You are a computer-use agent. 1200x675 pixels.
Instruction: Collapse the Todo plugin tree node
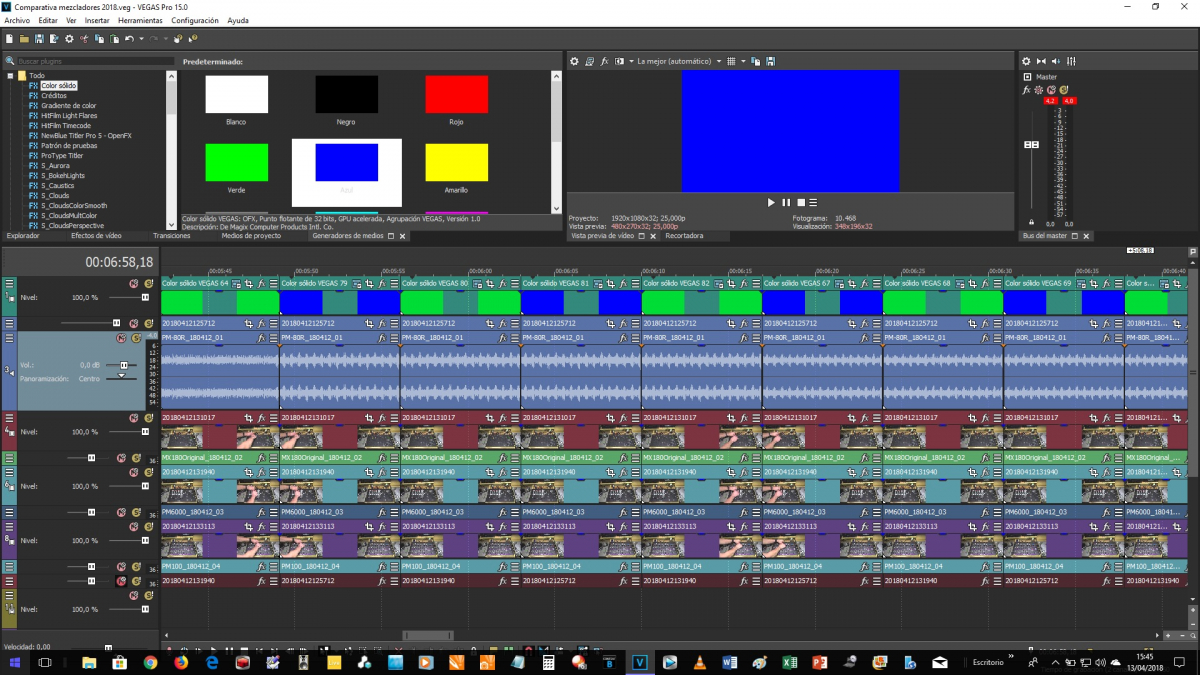click(10, 76)
